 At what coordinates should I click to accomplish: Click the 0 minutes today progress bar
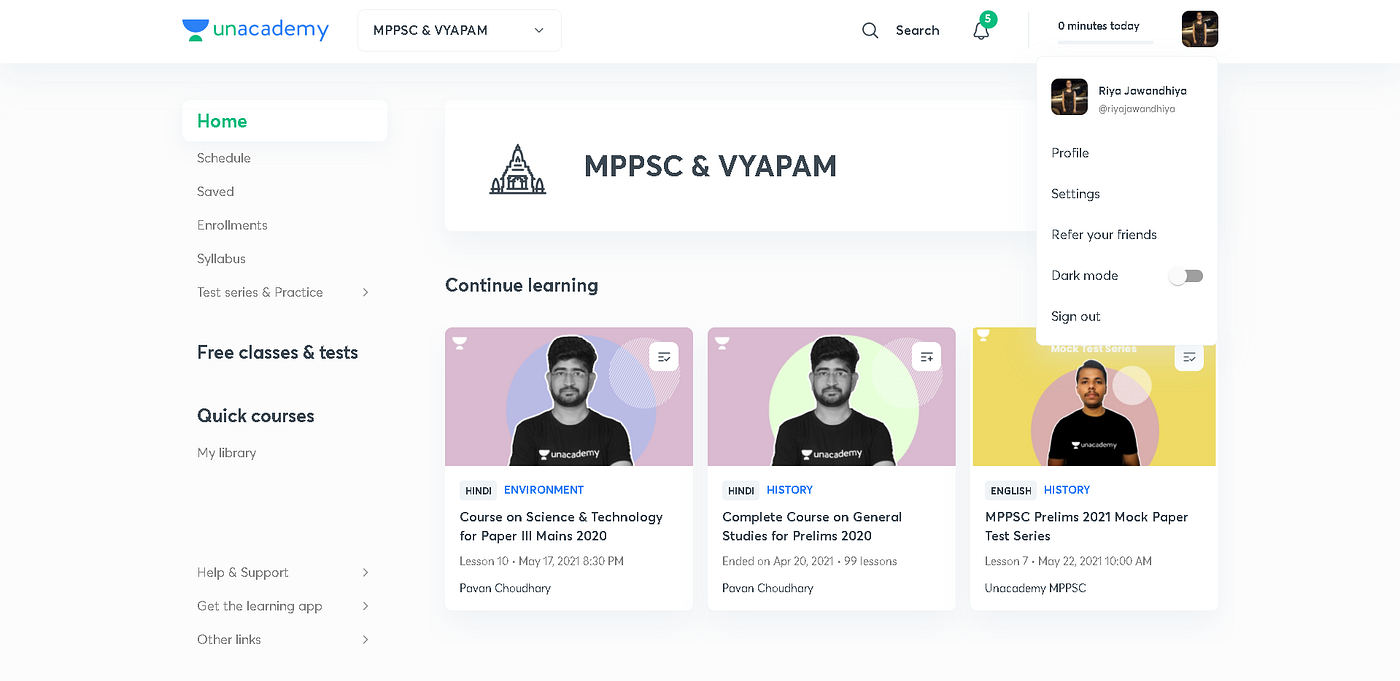click(x=1105, y=42)
